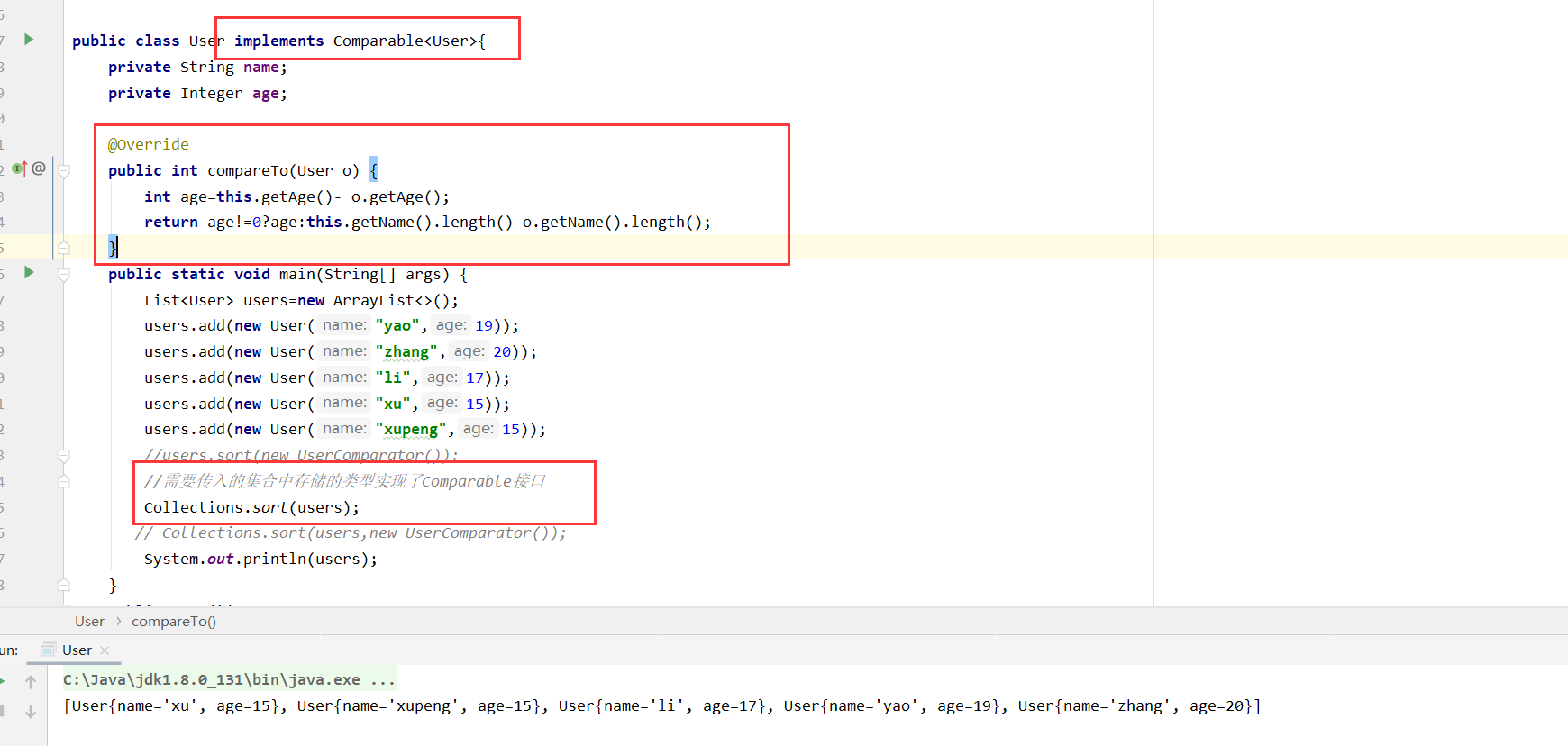
Task: Fold the main method at its declaration
Action: 64,275
